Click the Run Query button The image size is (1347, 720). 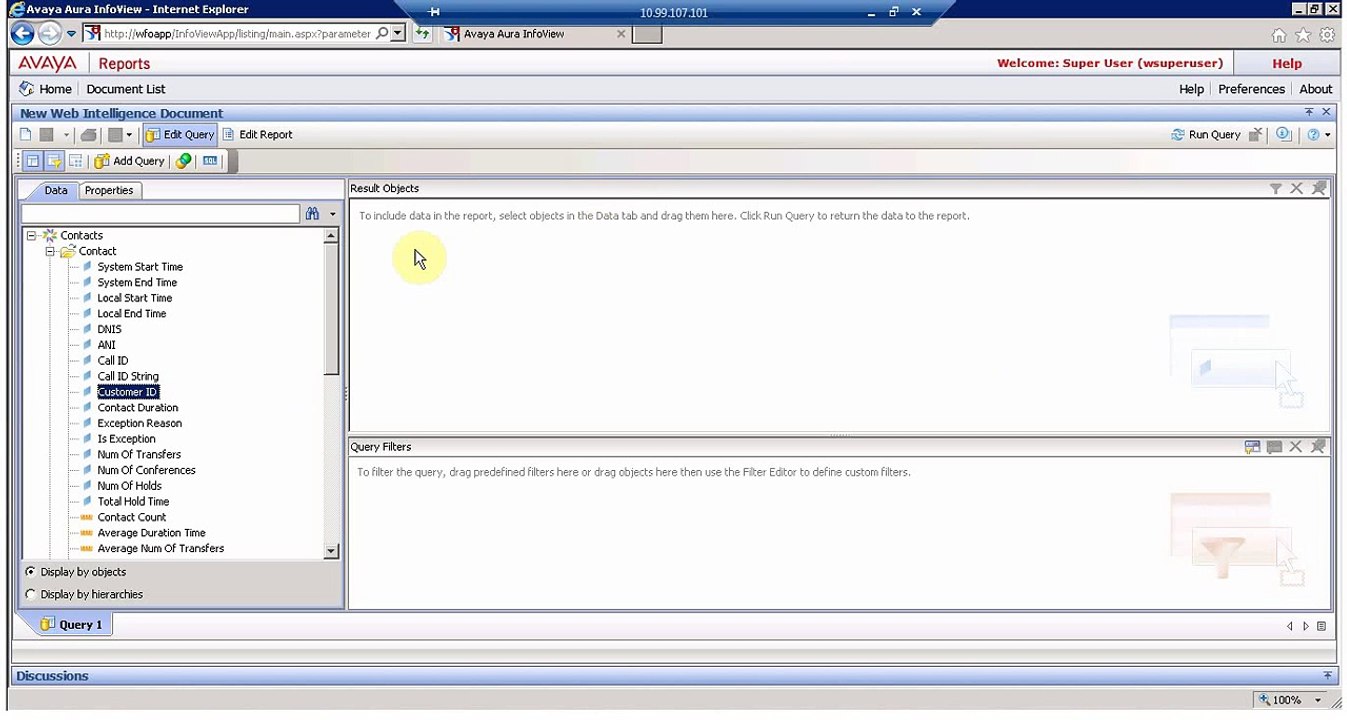point(1206,135)
